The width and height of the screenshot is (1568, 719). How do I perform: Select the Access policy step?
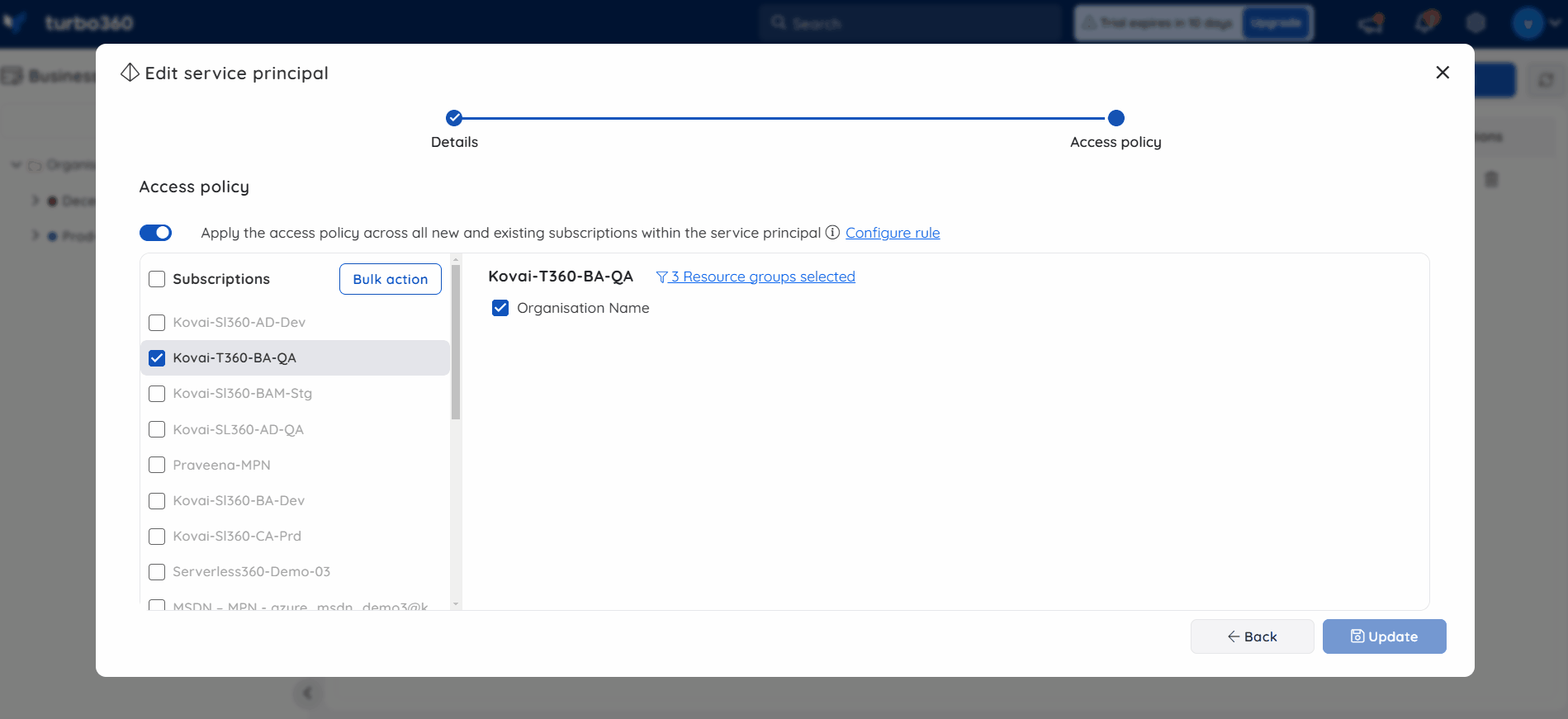point(1116,118)
